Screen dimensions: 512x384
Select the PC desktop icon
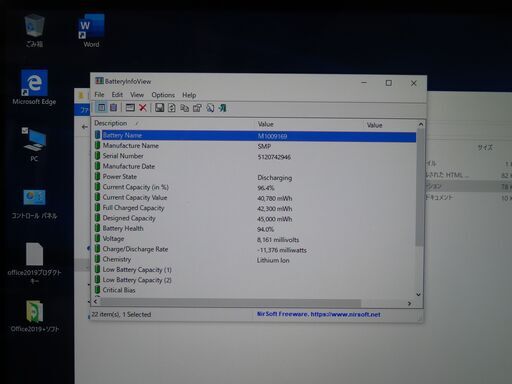coord(34,144)
